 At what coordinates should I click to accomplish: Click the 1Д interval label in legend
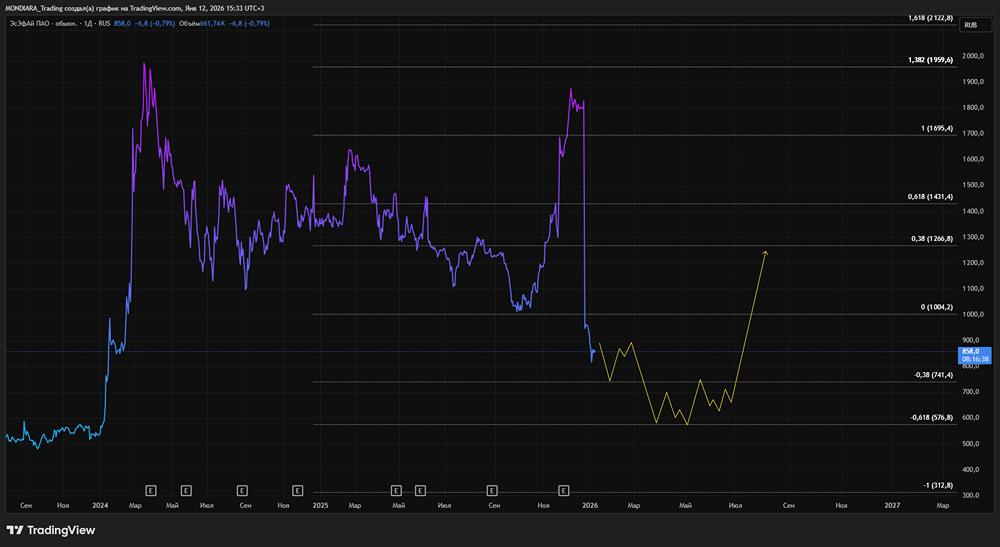coord(88,24)
